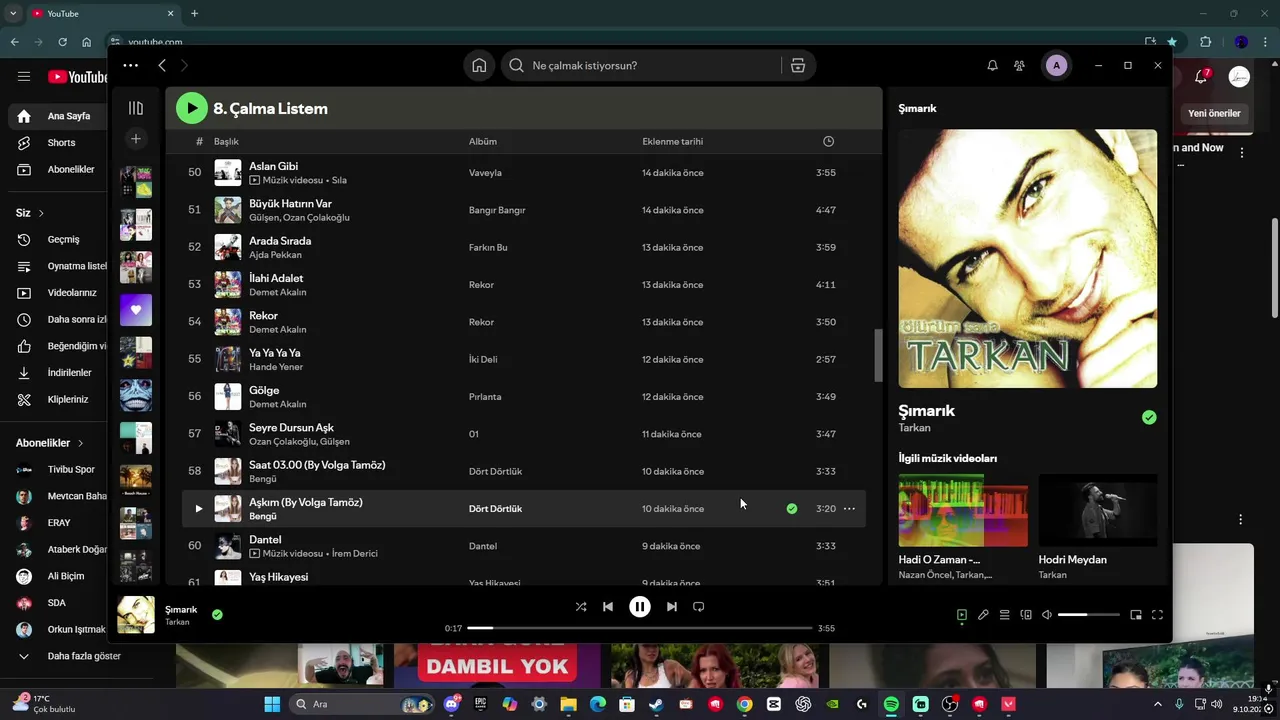This screenshot has width=1280, height=720.
Task: Sort tracks by Başlık column
Action: coord(226,141)
